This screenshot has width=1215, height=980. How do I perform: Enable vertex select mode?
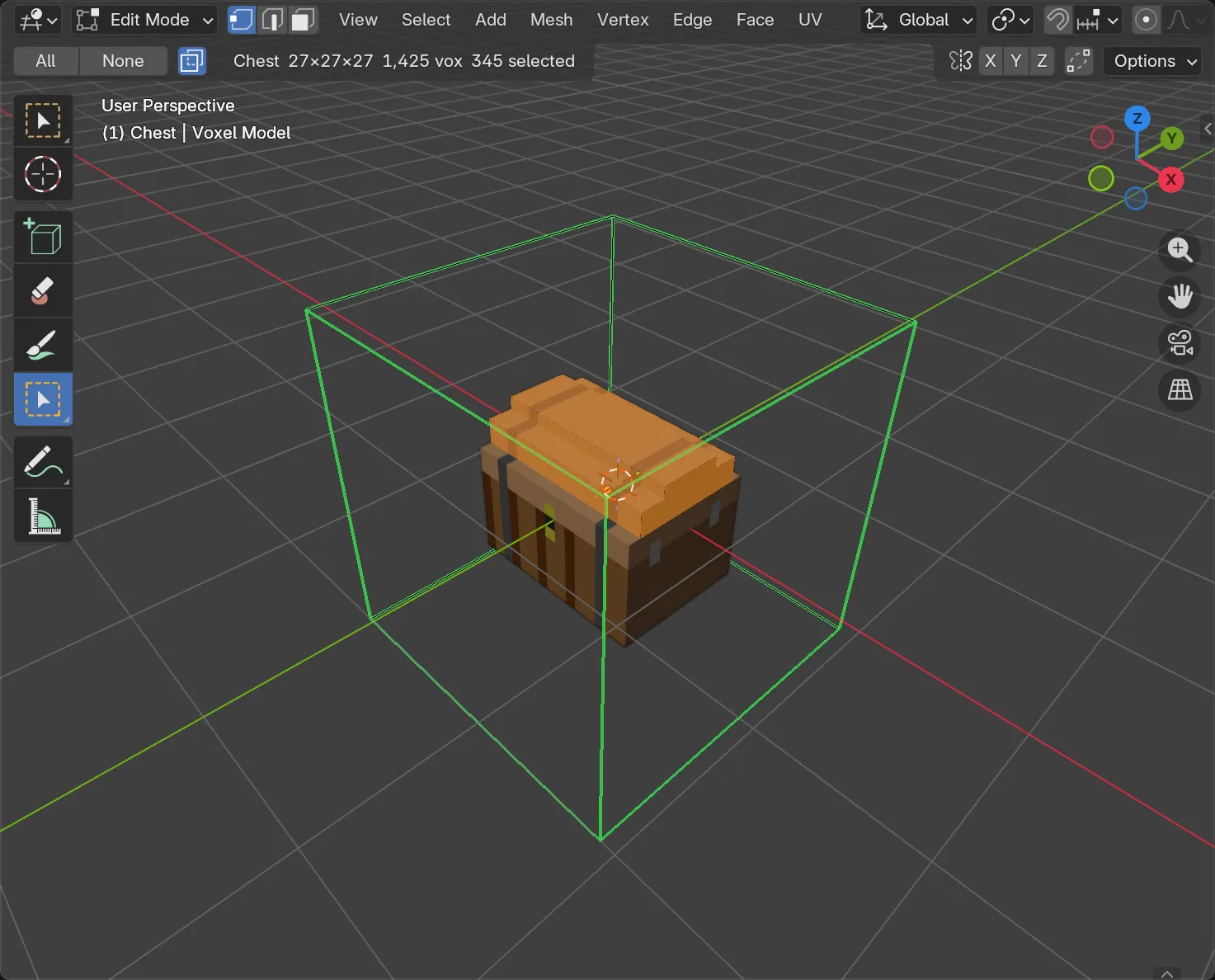click(241, 20)
